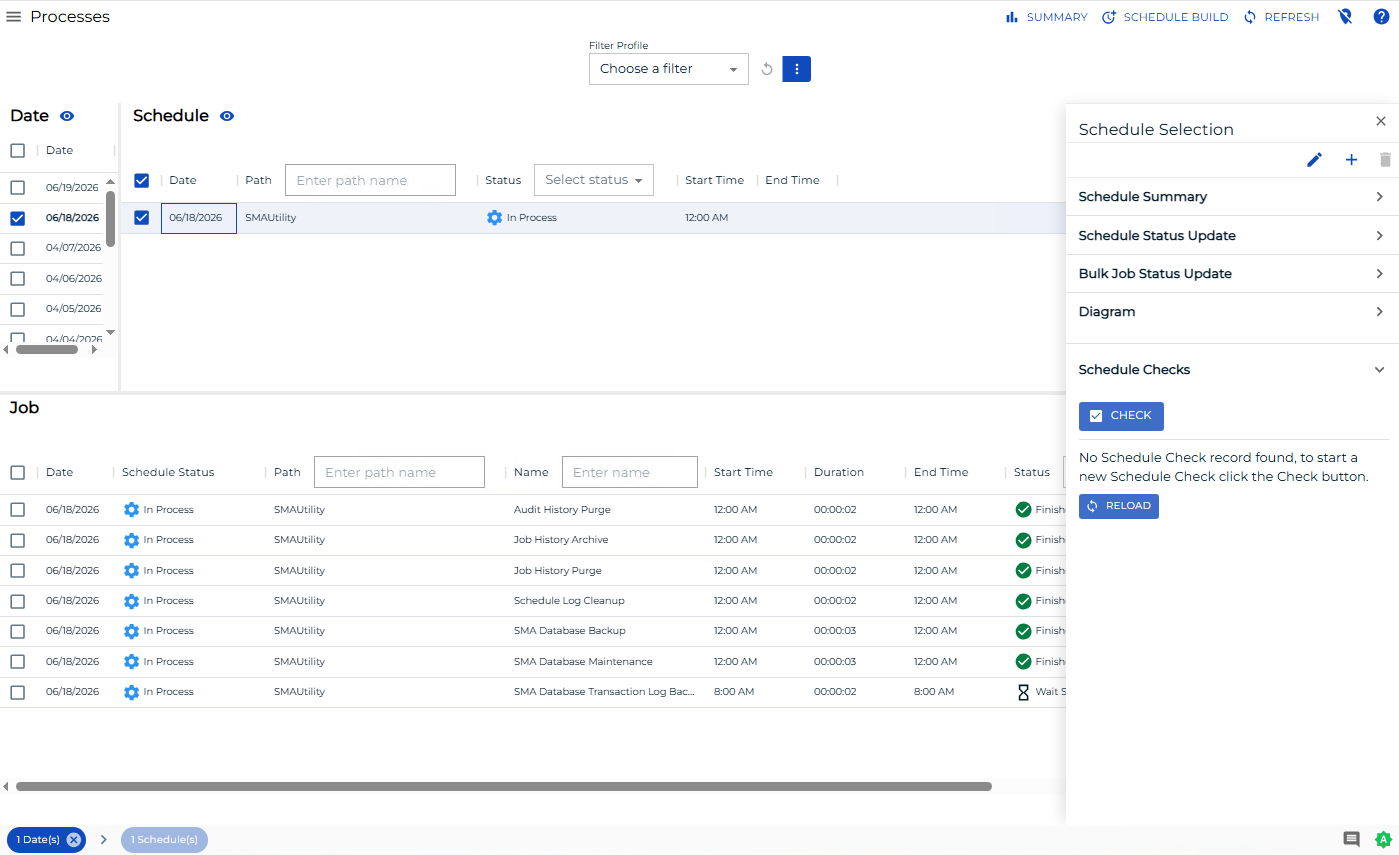Click the CHECK button under Schedule Checks
Viewport: 1399px width, 855px height.
[1121, 416]
